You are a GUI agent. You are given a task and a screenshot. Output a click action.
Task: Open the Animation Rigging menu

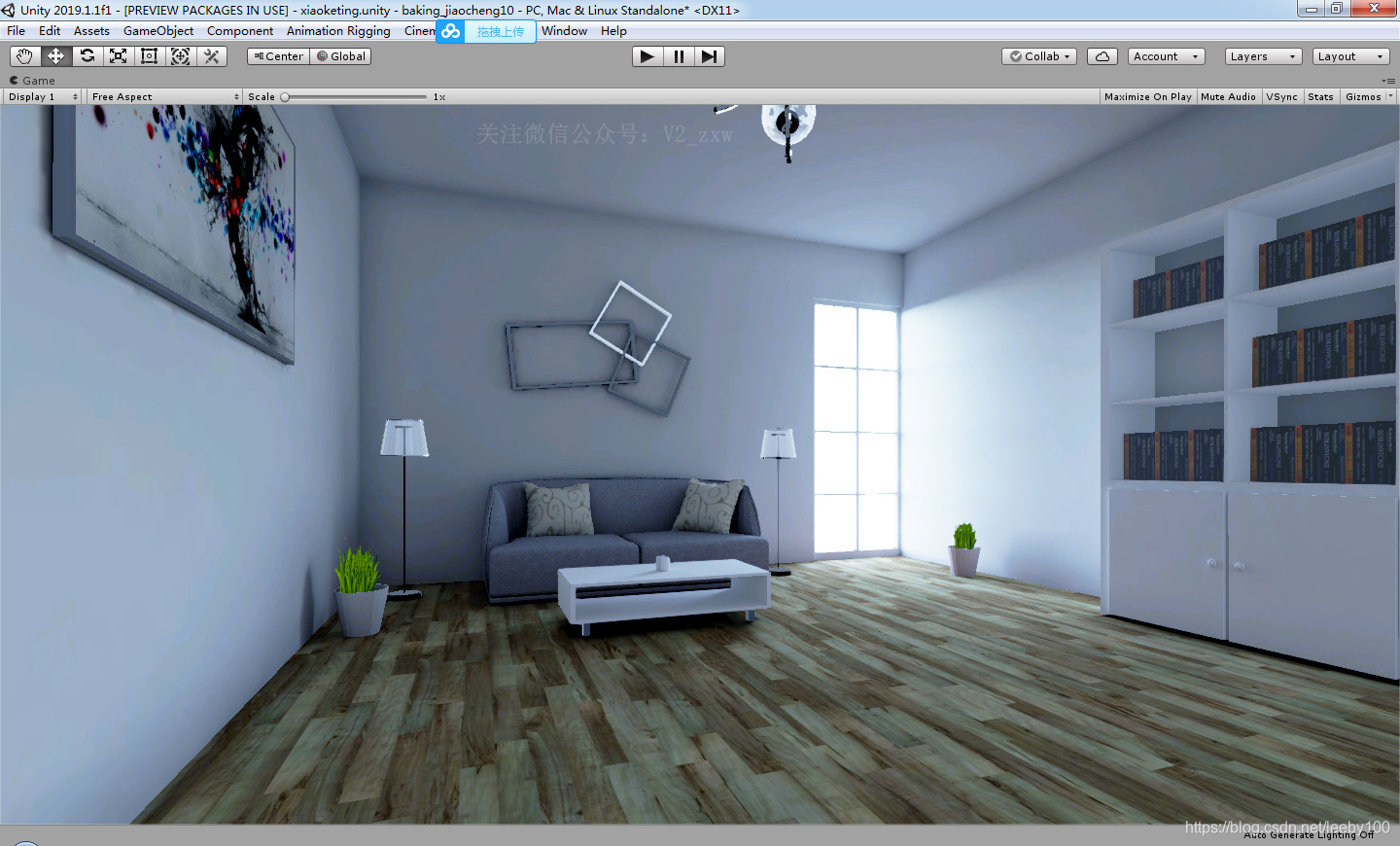pyautogui.click(x=338, y=31)
